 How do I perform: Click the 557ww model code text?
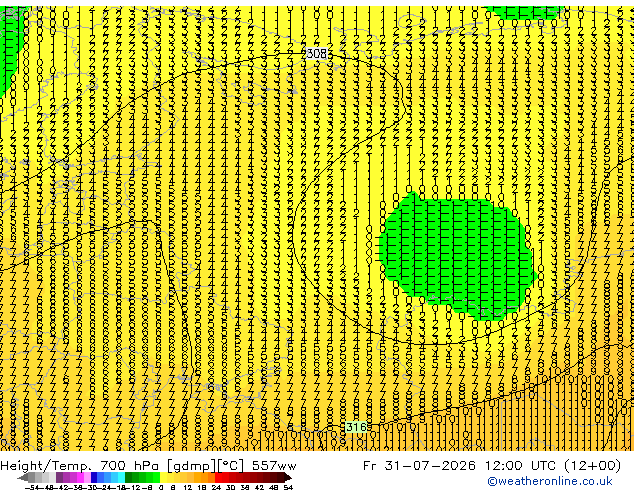(274, 466)
